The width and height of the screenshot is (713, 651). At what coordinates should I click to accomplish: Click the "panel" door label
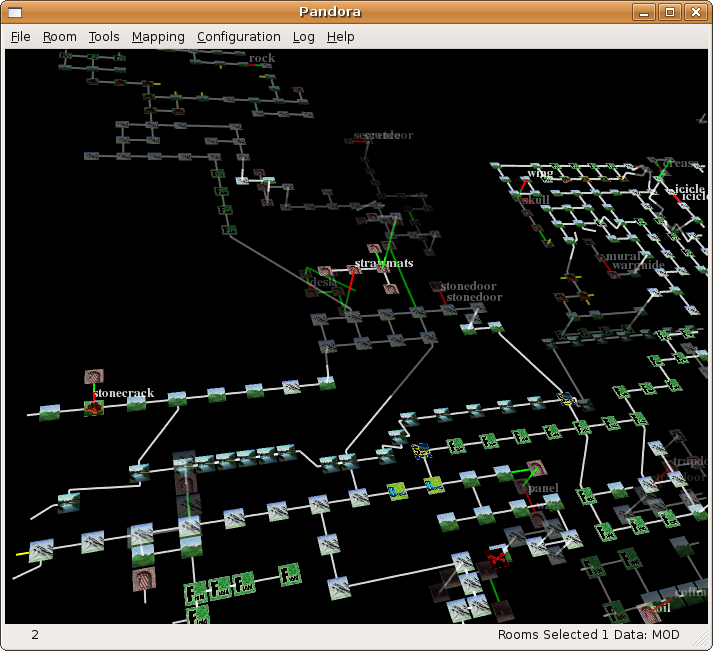[543, 488]
